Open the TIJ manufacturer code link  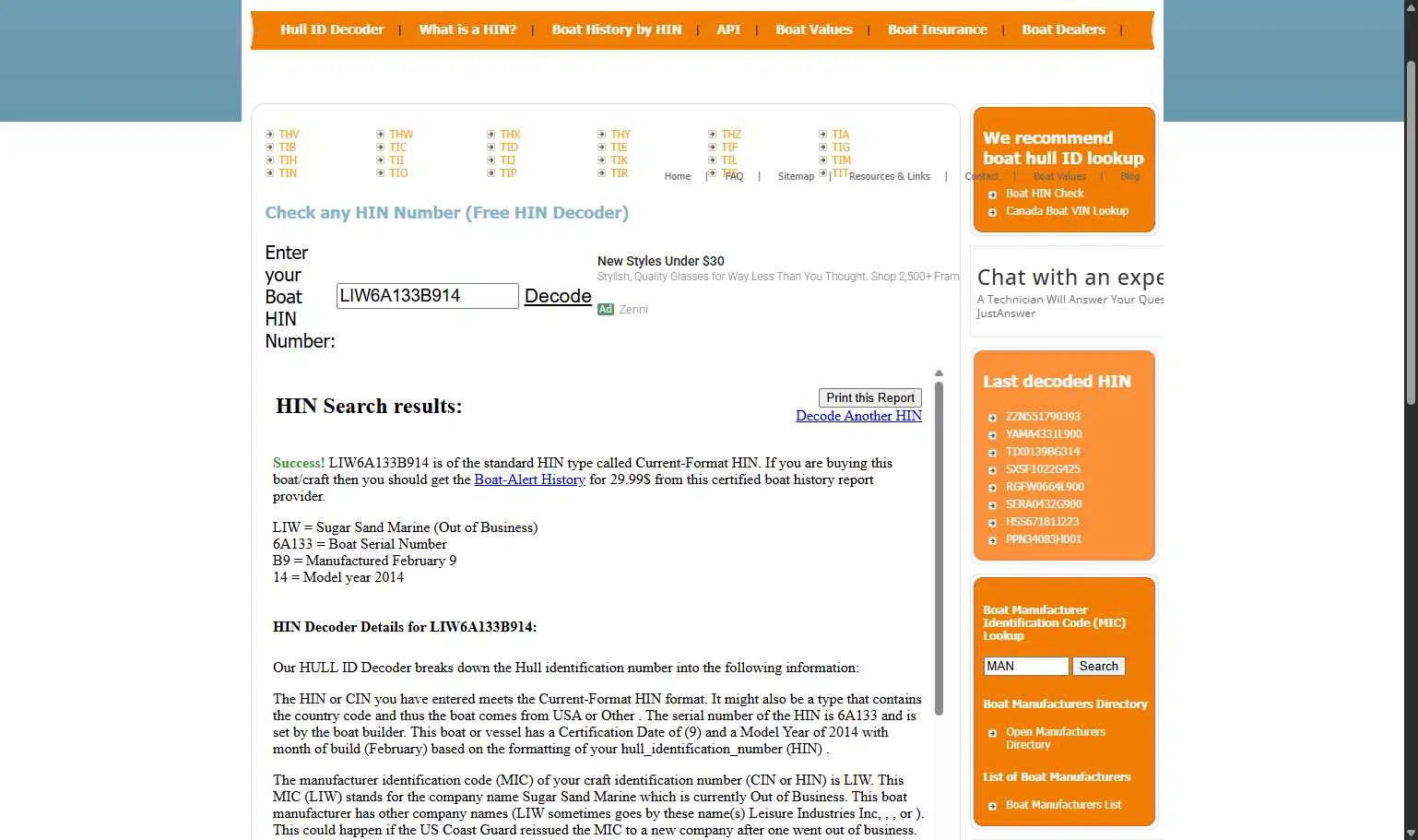coord(507,160)
